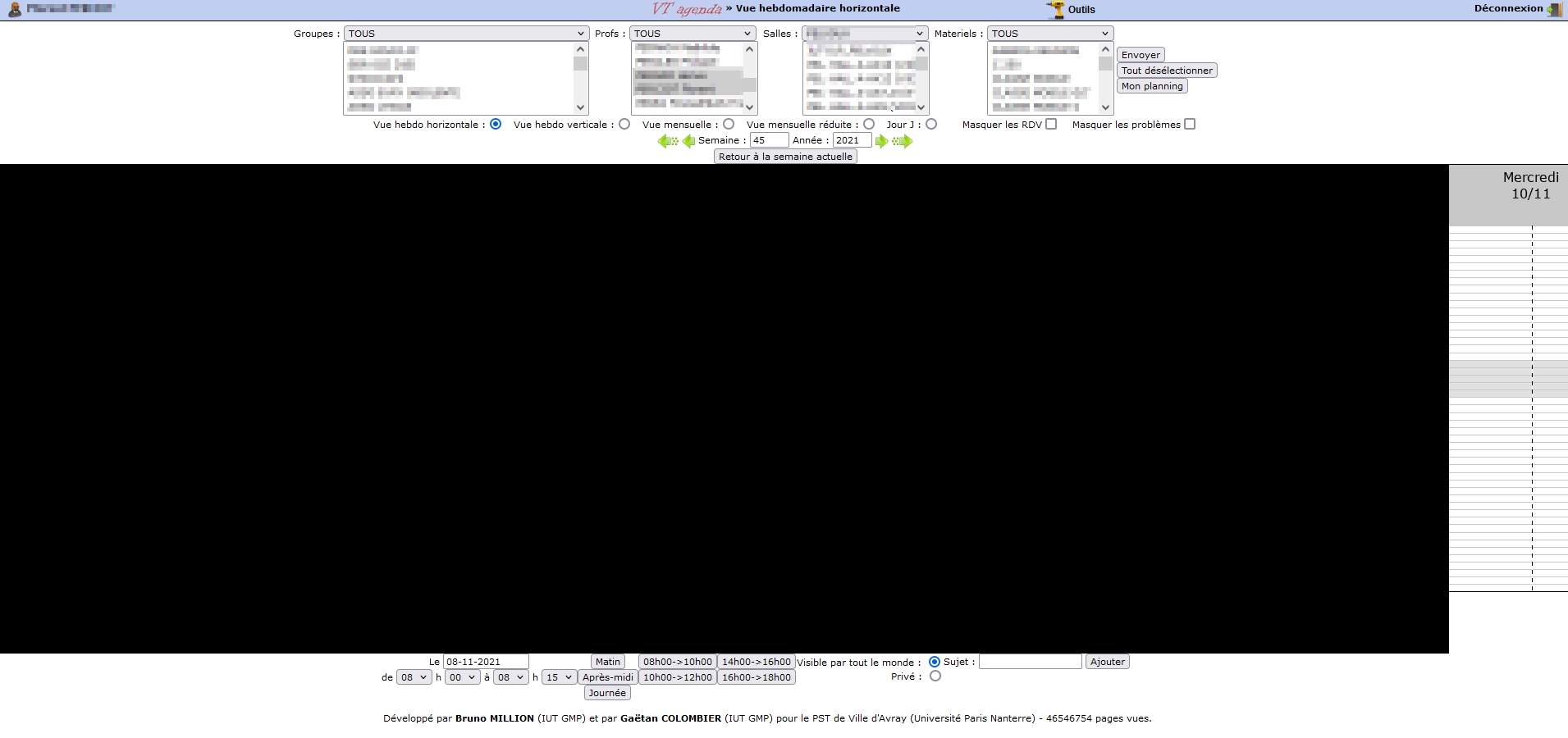The height and width of the screenshot is (738, 1568).
Task: Click Tout désélectionner button
Action: 1167,71
